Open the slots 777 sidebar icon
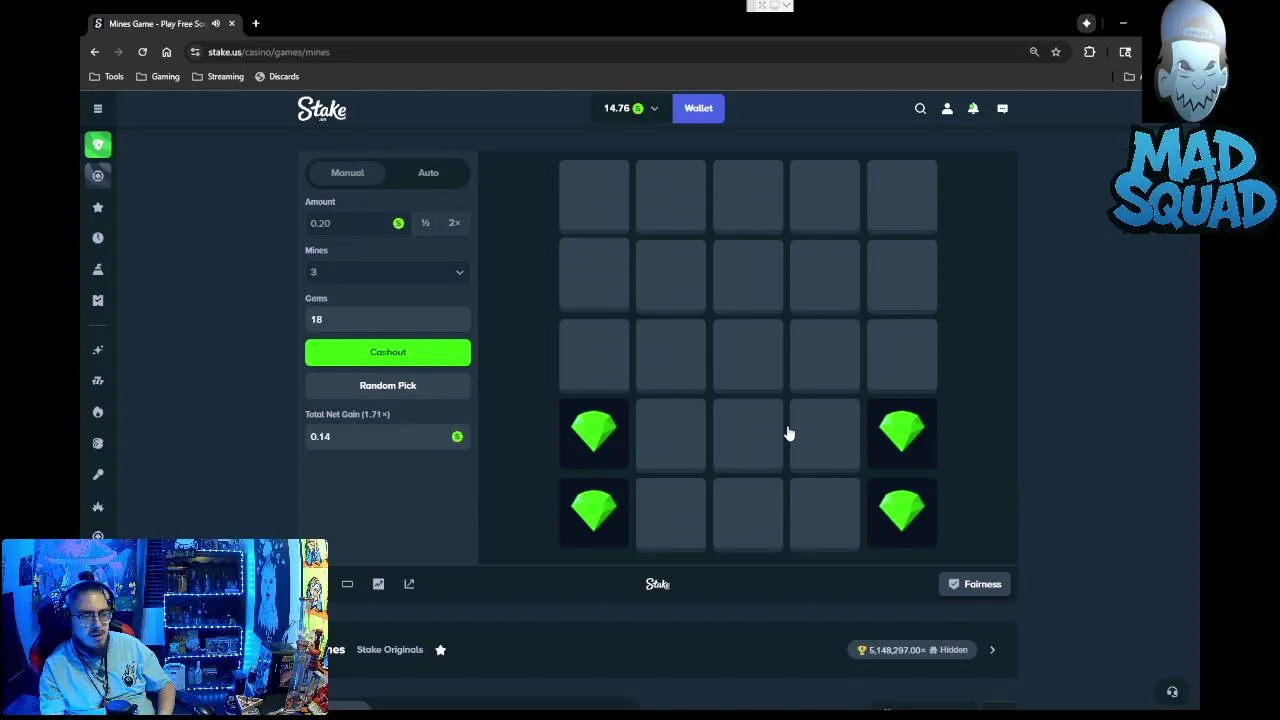 98,381
